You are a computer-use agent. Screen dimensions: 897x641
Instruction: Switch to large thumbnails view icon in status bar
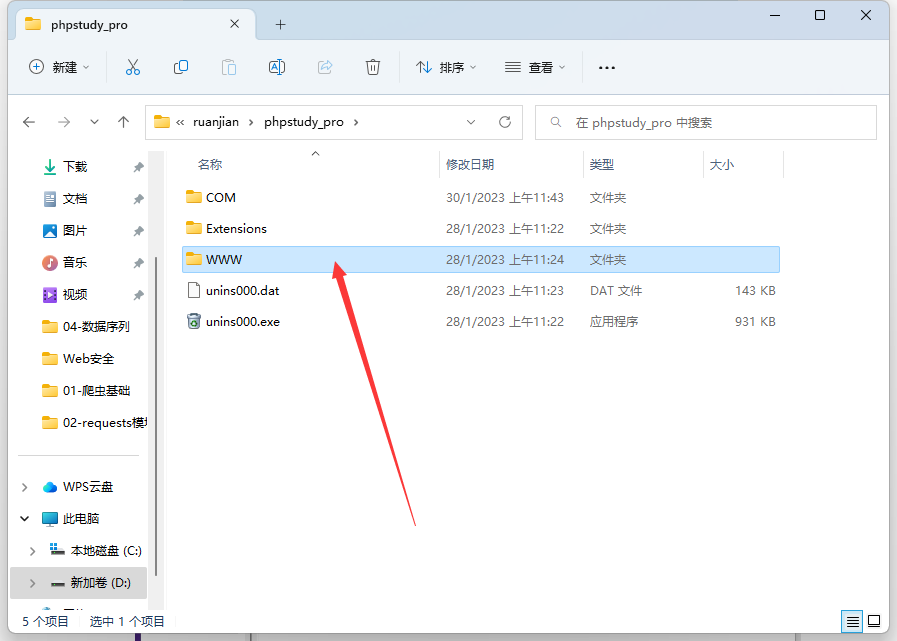874,621
